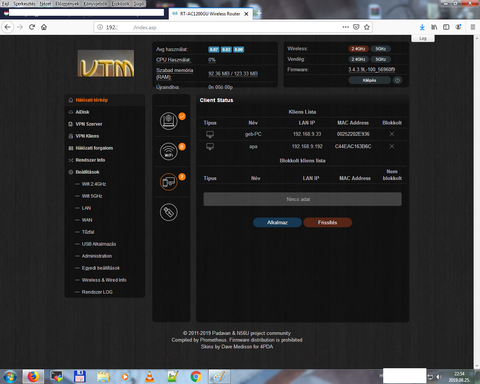Open LAN settings
This screenshot has height=384, width=480.
tap(86, 208)
